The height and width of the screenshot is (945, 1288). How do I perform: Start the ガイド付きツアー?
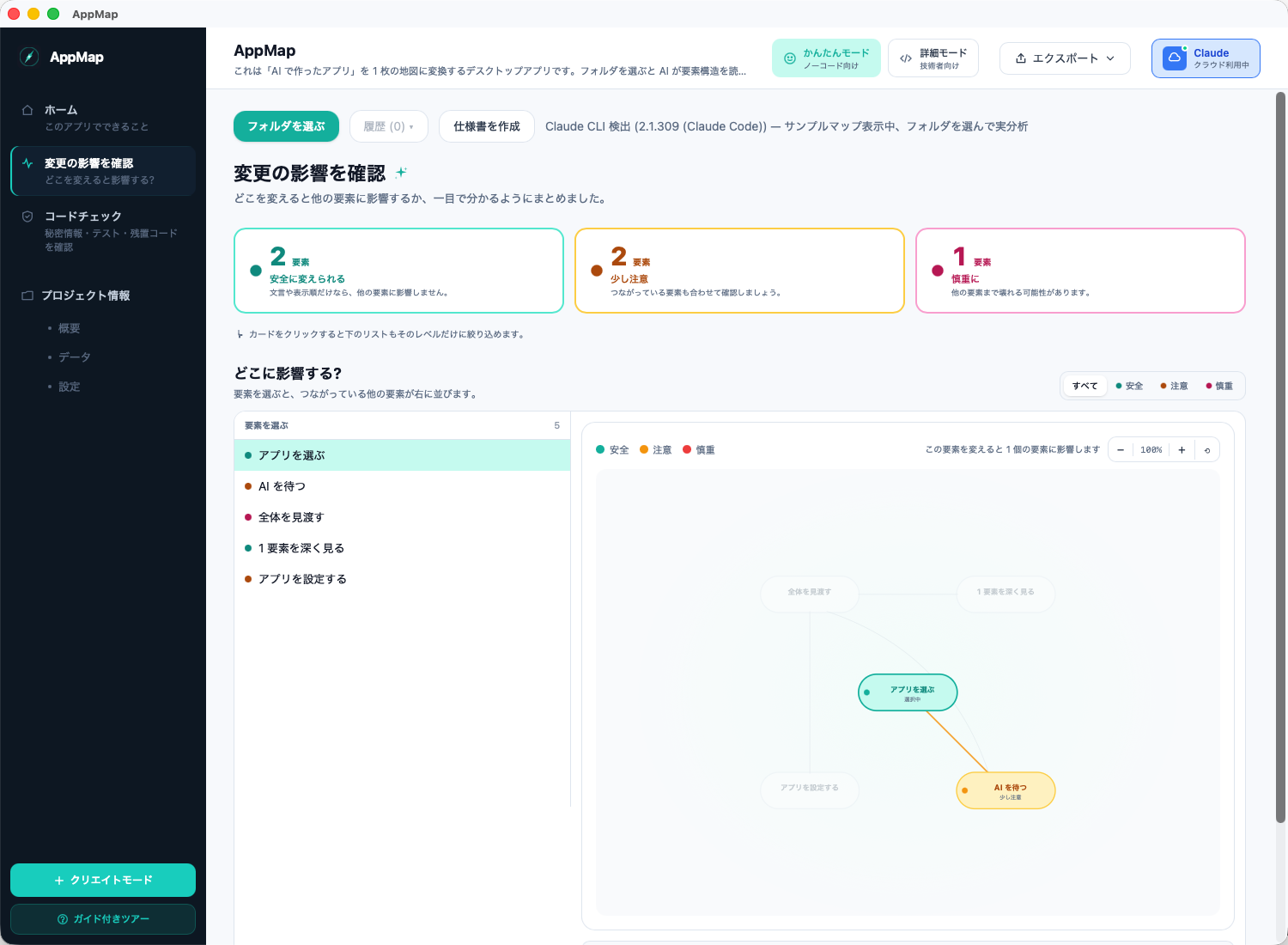point(103,919)
